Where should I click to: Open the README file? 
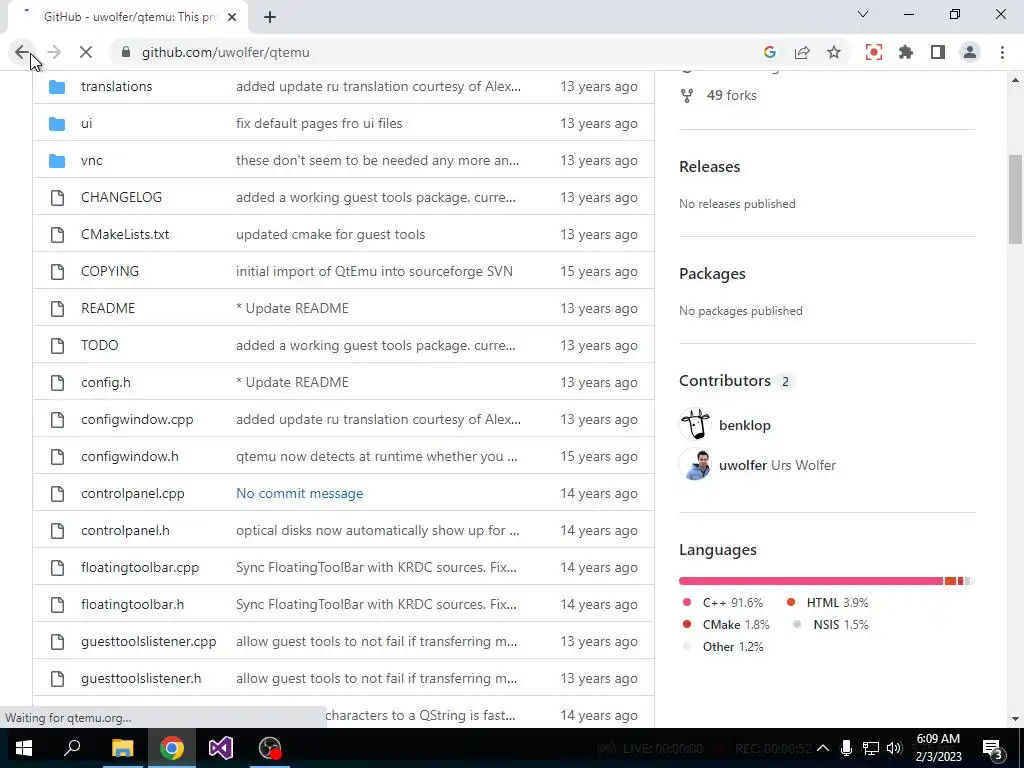(108, 308)
